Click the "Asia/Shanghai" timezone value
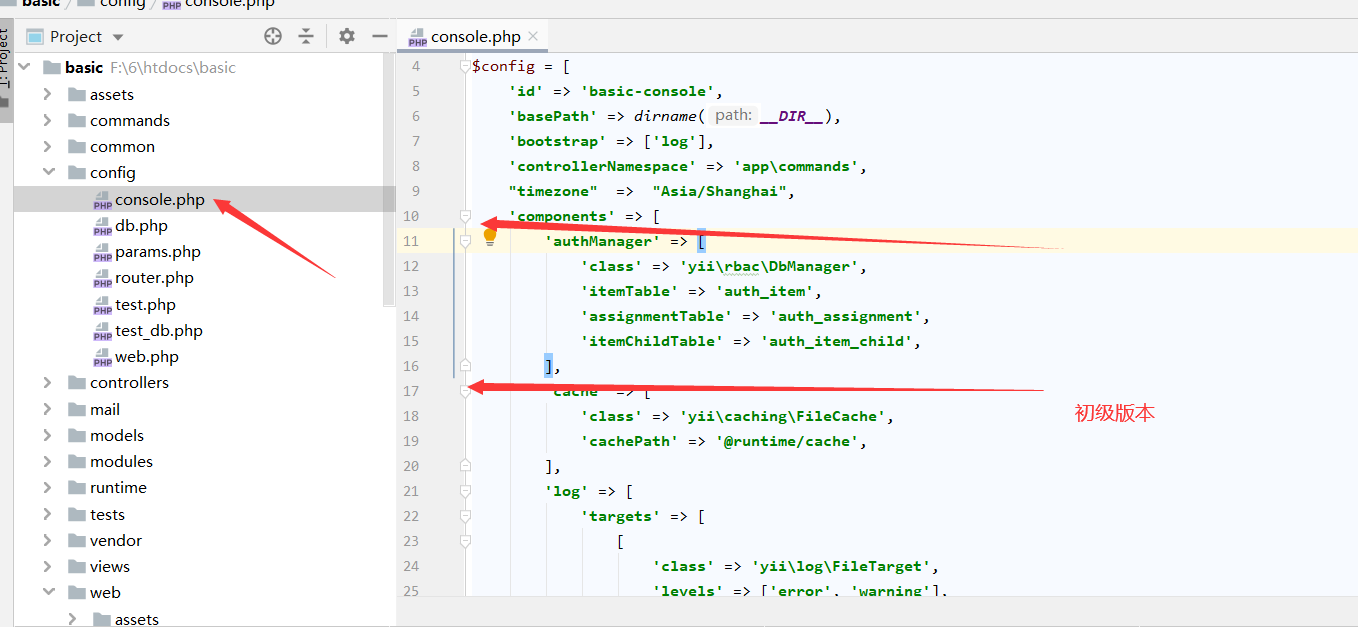This screenshot has width=1358, height=627. [x=722, y=191]
